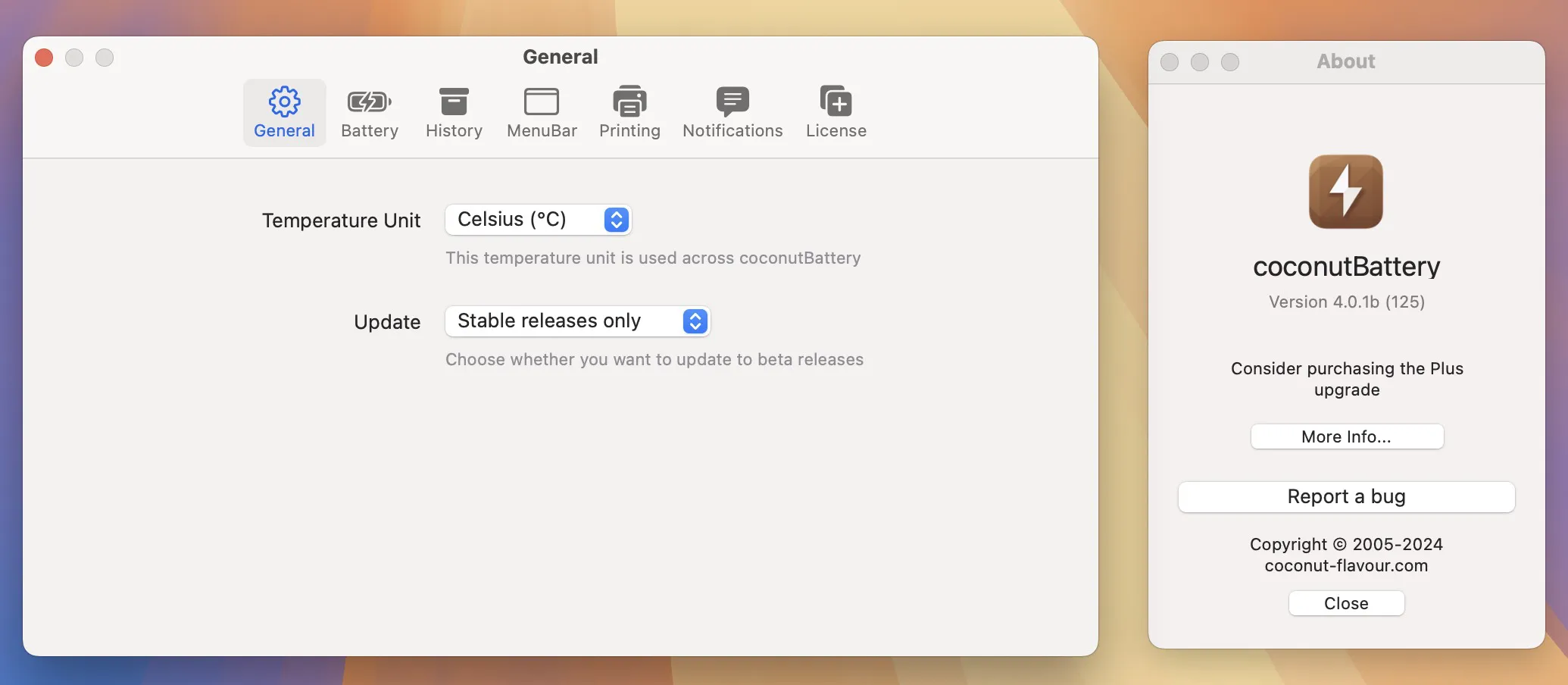Click 'Choose whether you want to update' hint
The image size is (1568, 685).
coord(654,359)
